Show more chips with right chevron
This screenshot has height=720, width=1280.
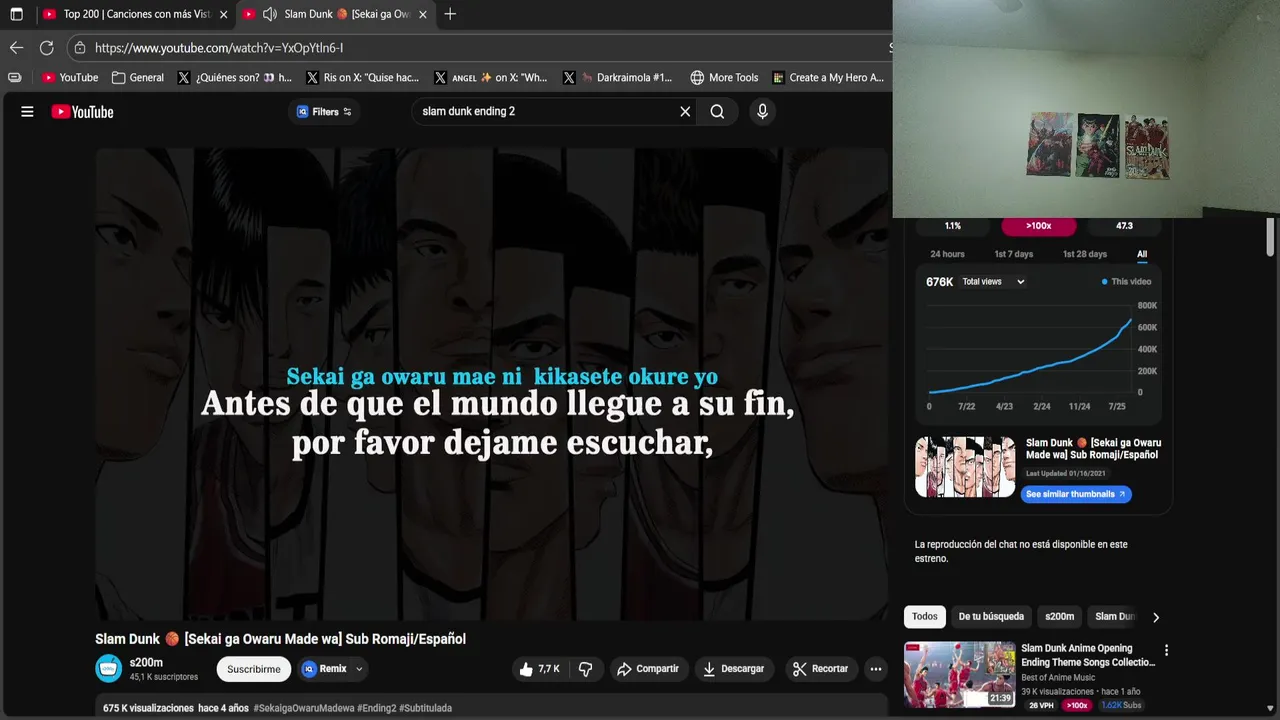(x=1156, y=617)
